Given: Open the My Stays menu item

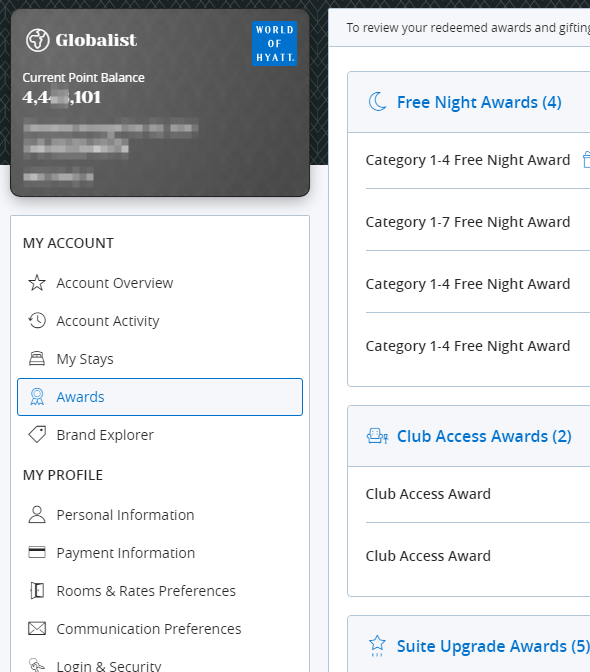Looking at the screenshot, I should point(160,359).
